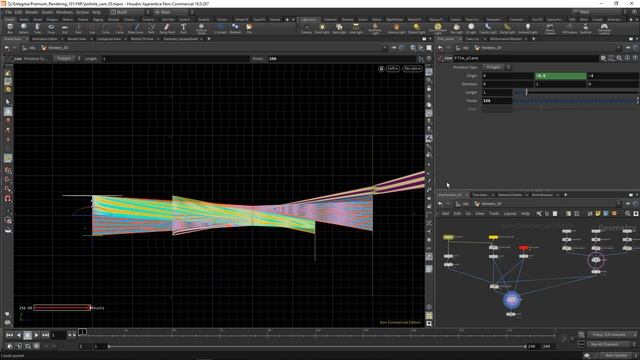The width and height of the screenshot is (640, 360).
Task: Click the Points slider in parameters
Action: (576, 100)
